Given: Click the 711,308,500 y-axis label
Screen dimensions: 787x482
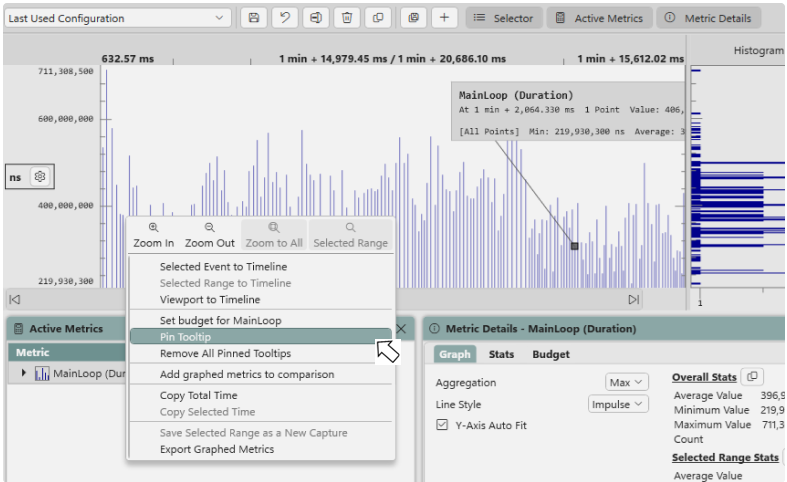Looking at the screenshot, I should pos(65,71).
